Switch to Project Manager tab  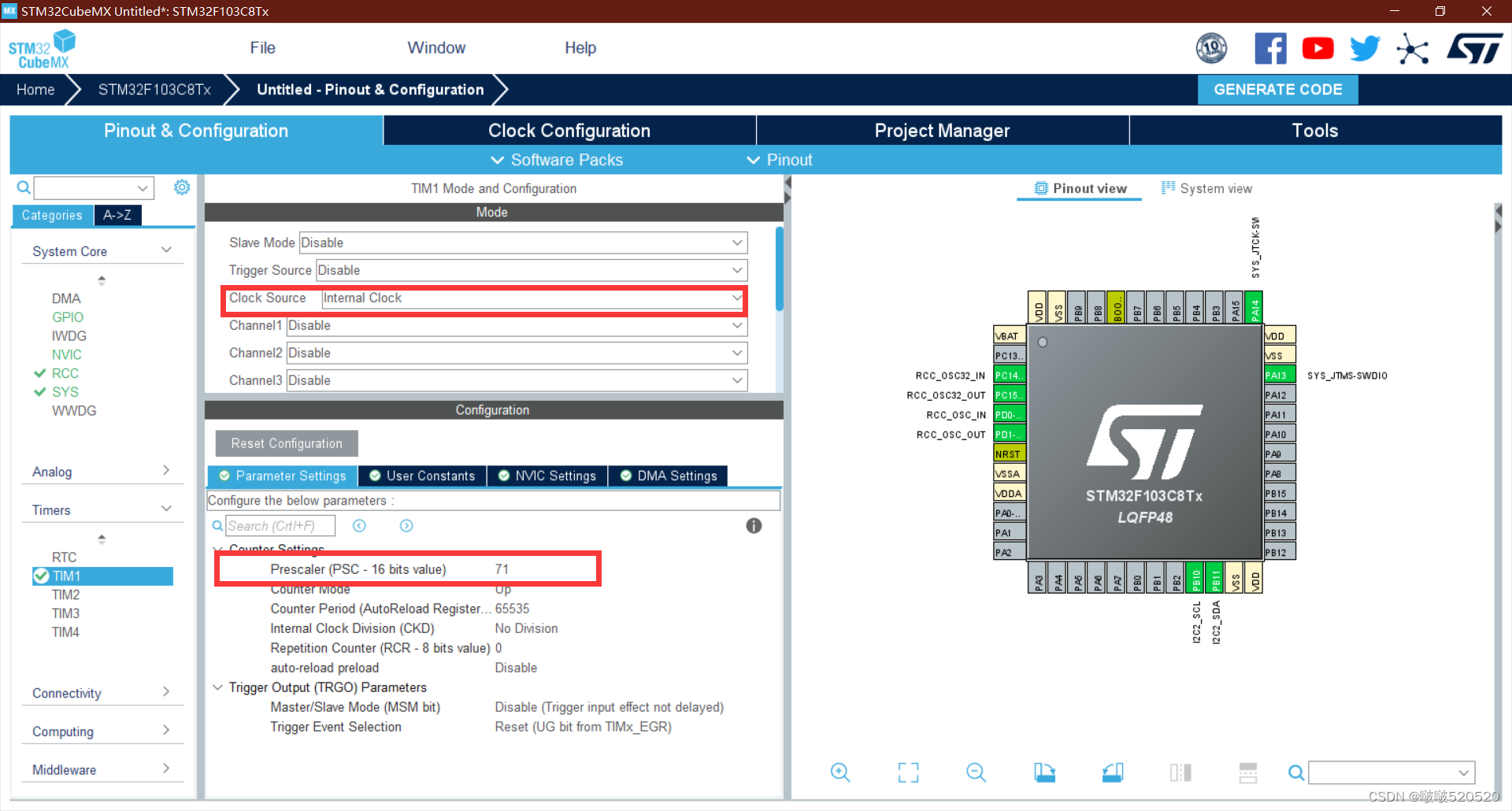click(x=943, y=131)
